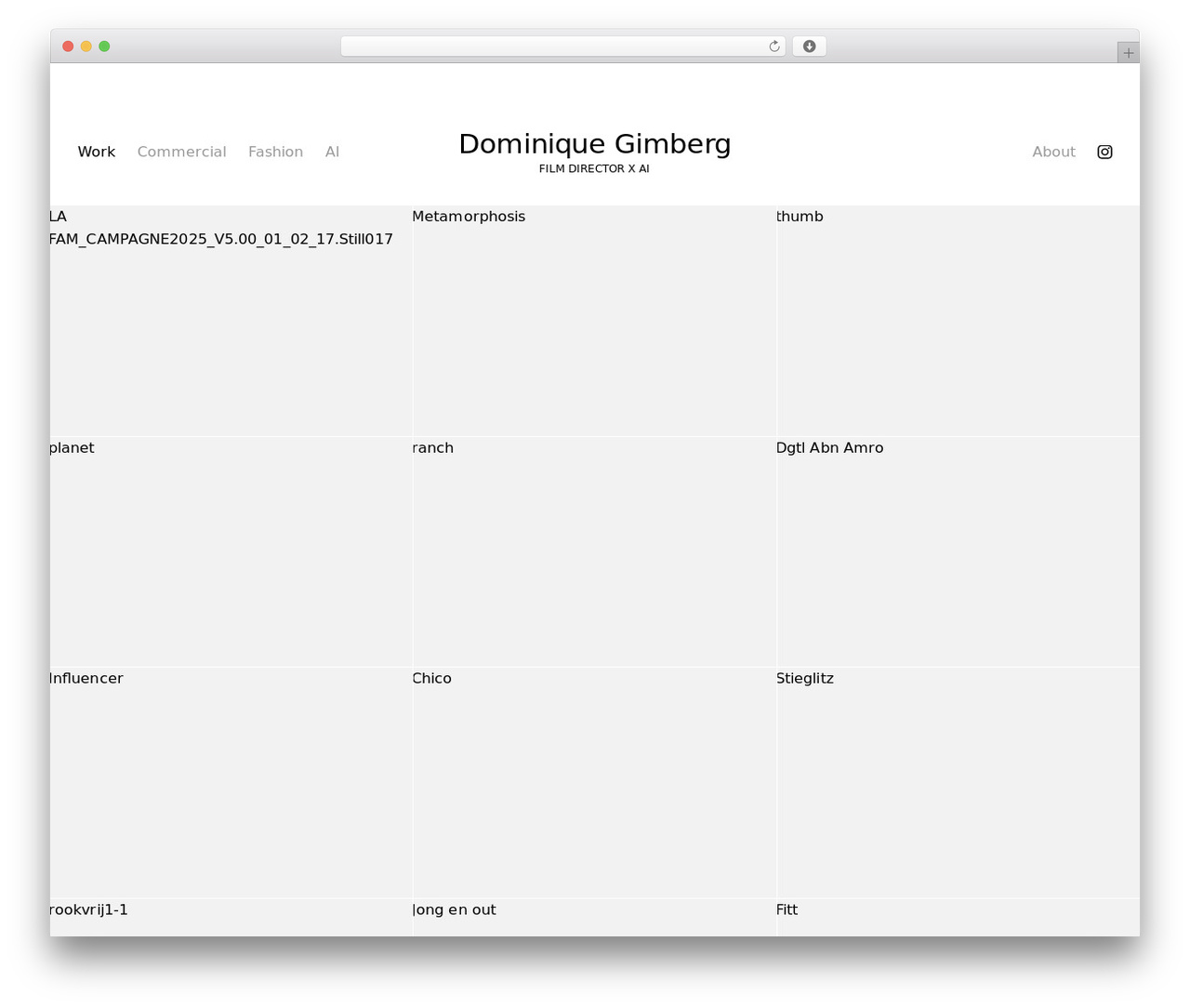Viewport: 1190px width, 1008px height.
Task: Open the LA FAM_CAMPAGNE2025 project tile
Action: [x=231, y=321]
